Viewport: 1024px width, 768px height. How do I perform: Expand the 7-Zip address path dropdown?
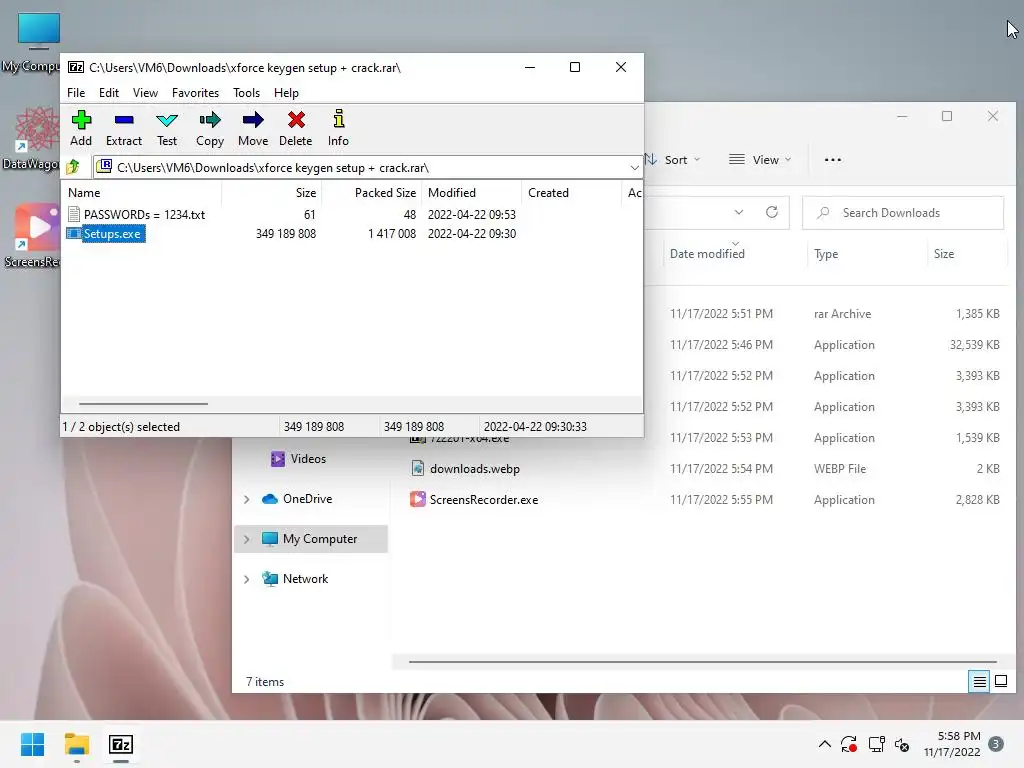click(634, 168)
